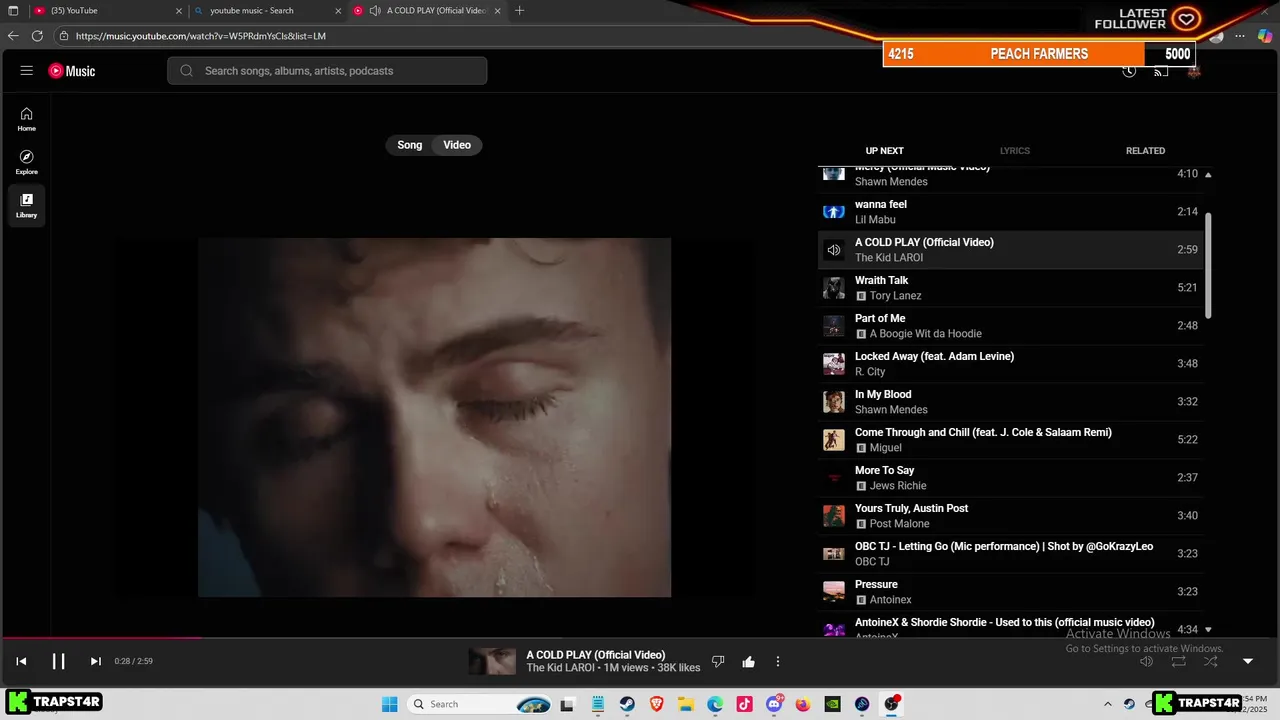Open Steam from the taskbar
Screen dimensions: 1280x720
click(x=626, y=704)
